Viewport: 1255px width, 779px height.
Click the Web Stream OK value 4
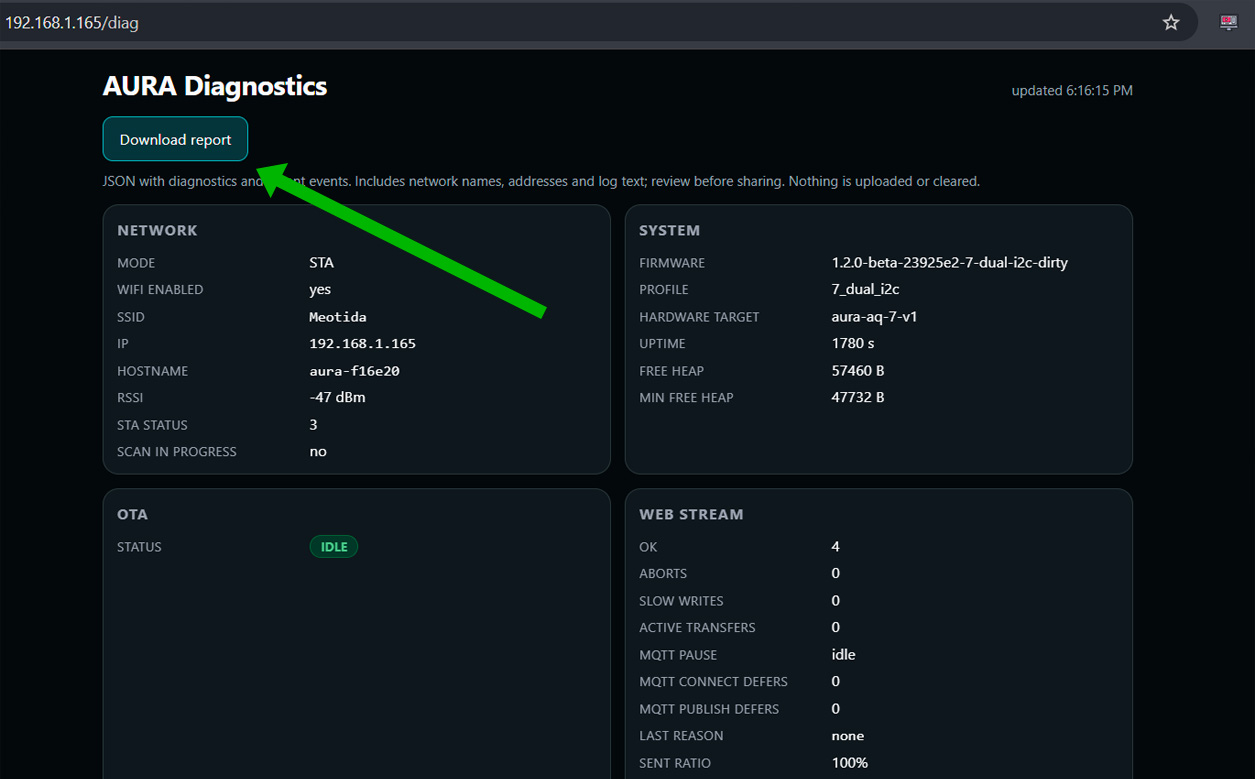click(836, 547)
